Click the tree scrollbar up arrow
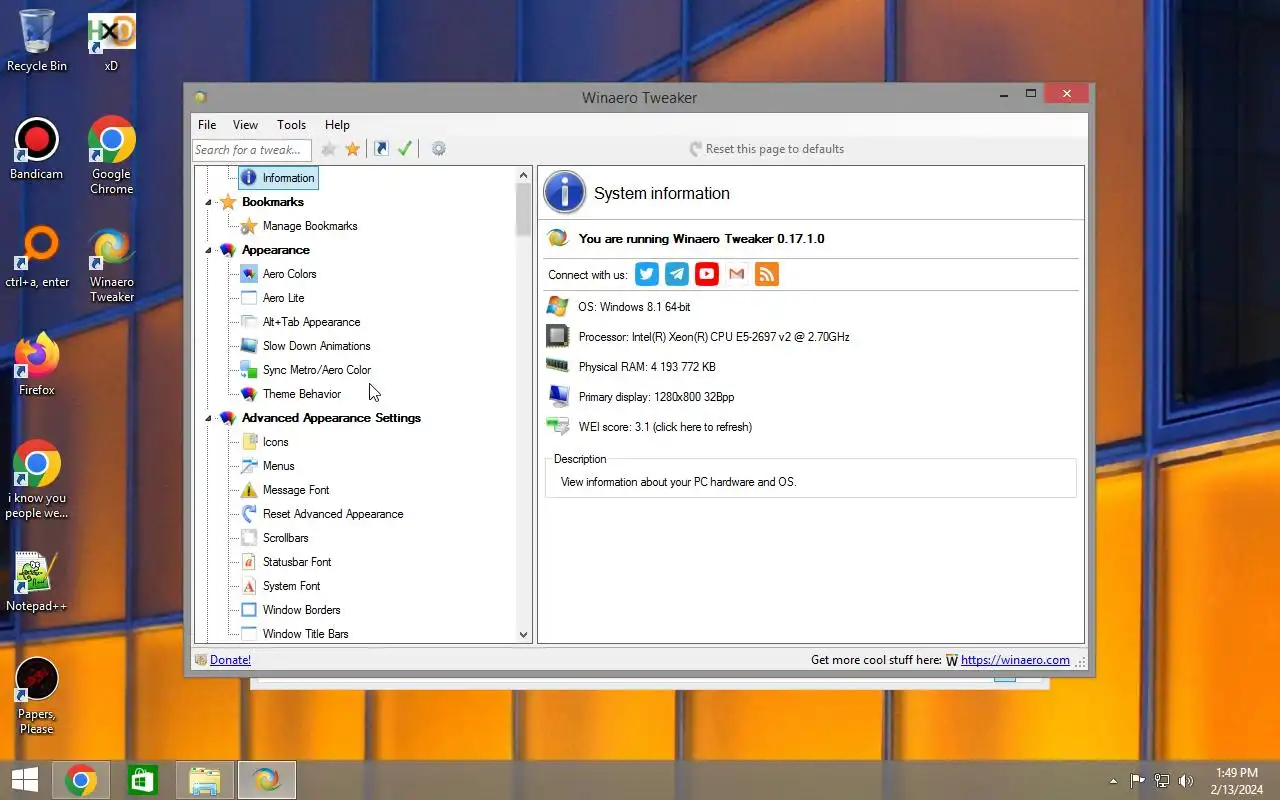The image size is (1280, 800). (x=523, y=175)
